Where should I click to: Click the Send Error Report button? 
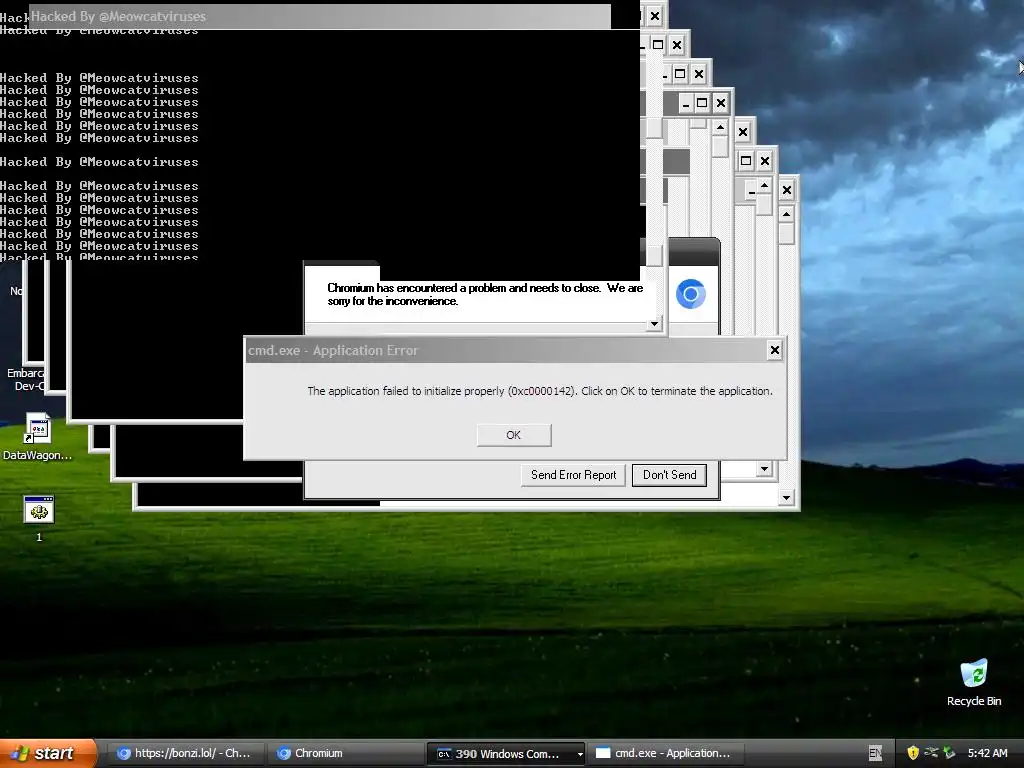pyautogui.click(x=573, y=475)
